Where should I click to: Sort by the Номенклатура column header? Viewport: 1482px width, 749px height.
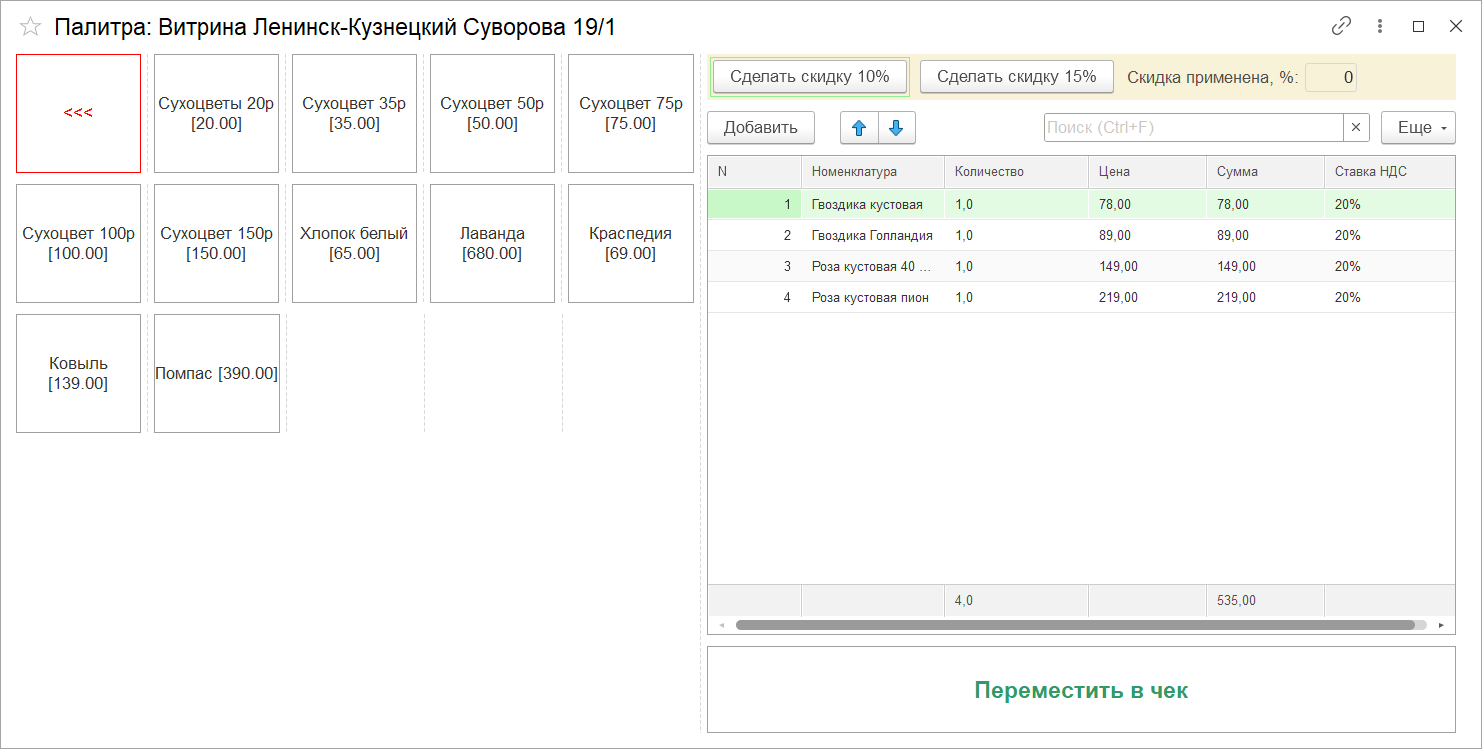tap(871, 172)
